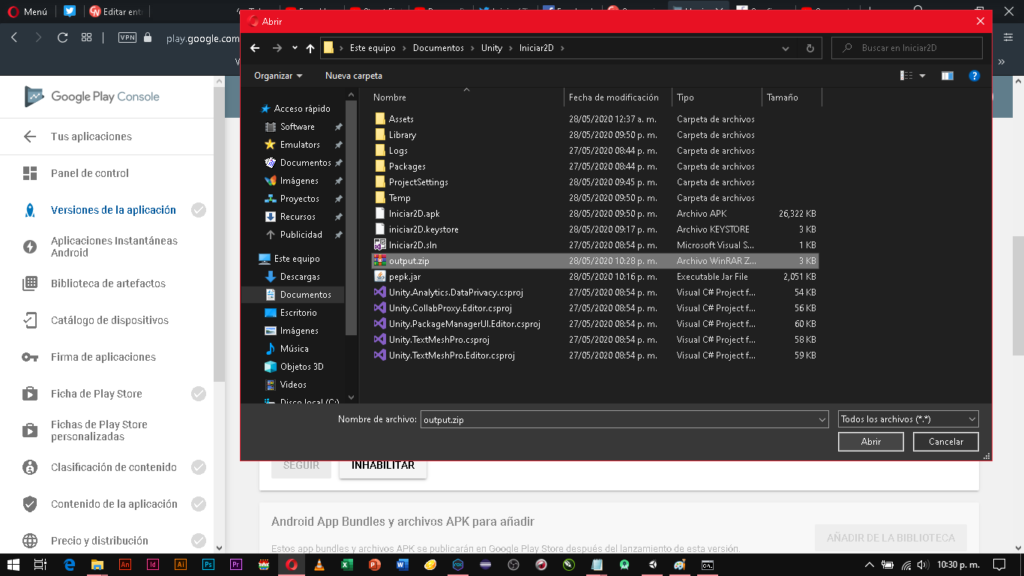1024x576 pixels.
Task: Select the pepk.jar file
Action: pyautogui.click(x=404, y=276)
